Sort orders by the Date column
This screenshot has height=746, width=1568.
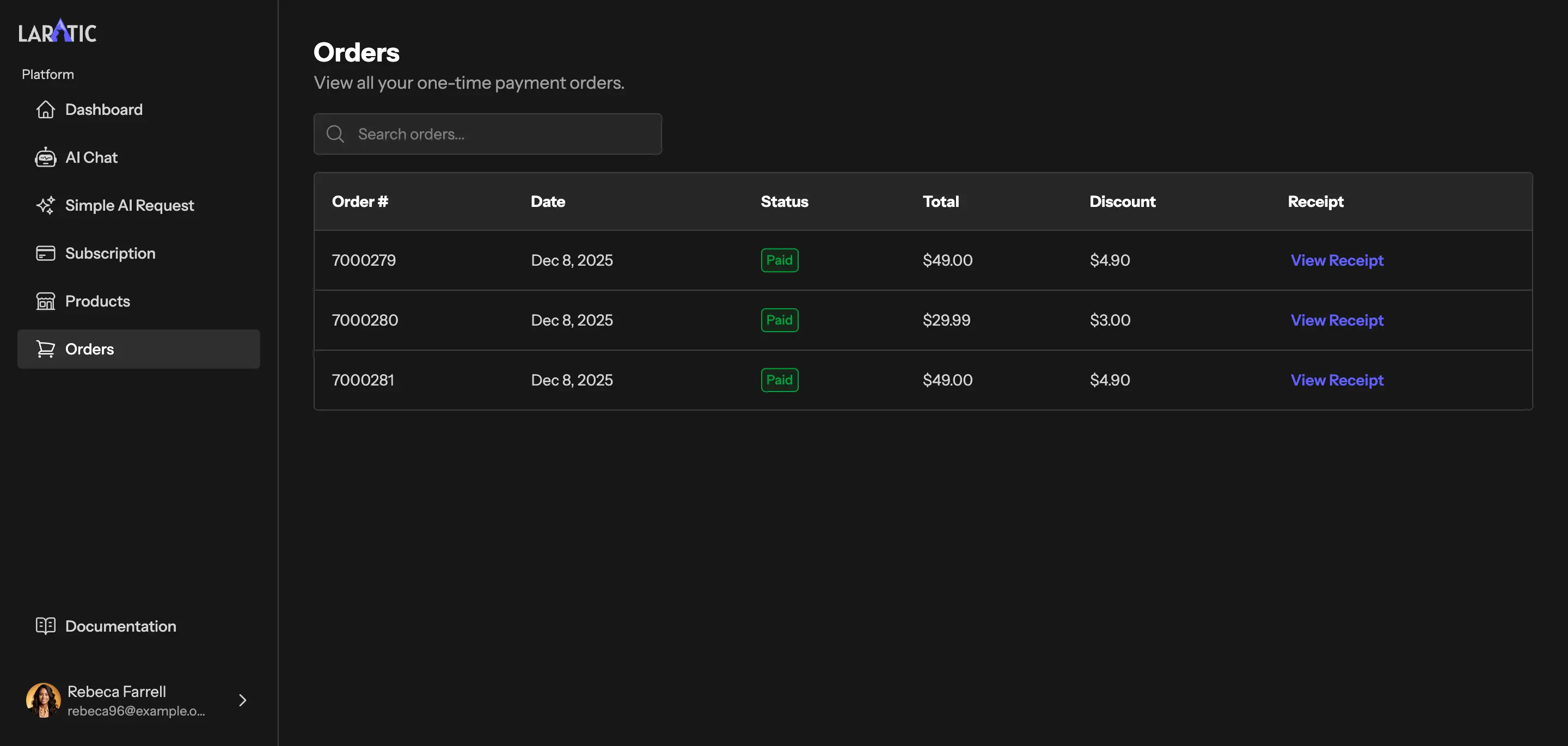click(547, 201)
